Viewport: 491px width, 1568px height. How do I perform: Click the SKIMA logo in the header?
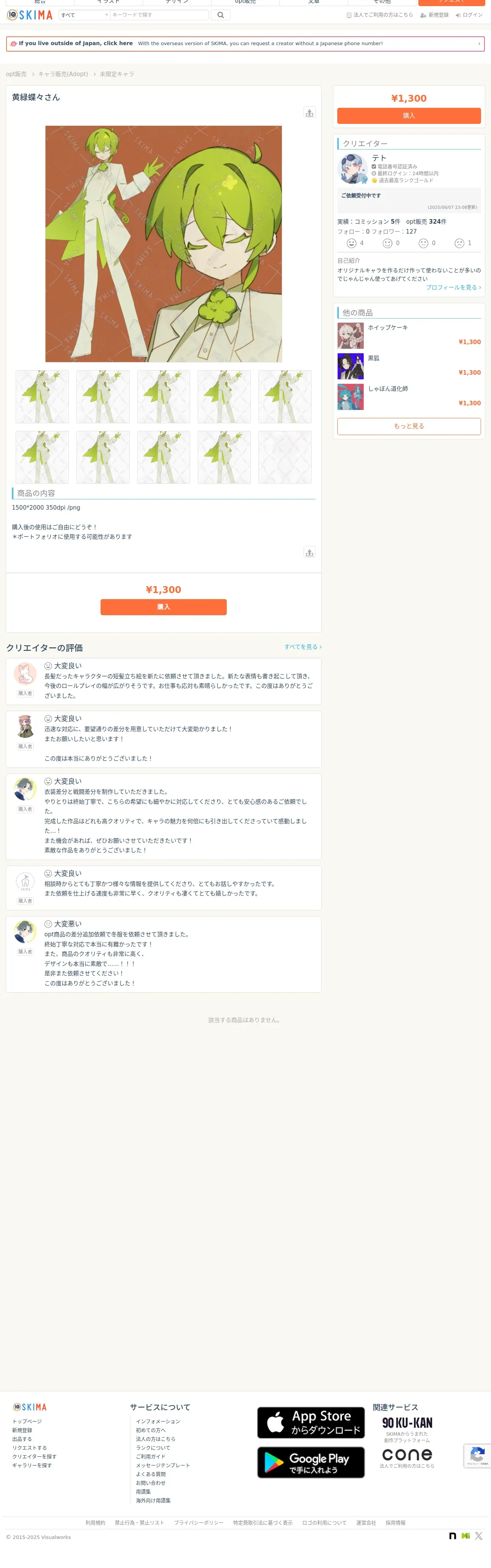tap(29, 15)
